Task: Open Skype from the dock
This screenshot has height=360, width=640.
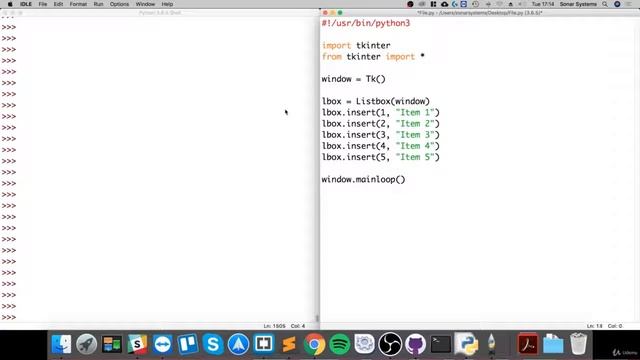Action: pyautogui.click(x=213, y=344)
